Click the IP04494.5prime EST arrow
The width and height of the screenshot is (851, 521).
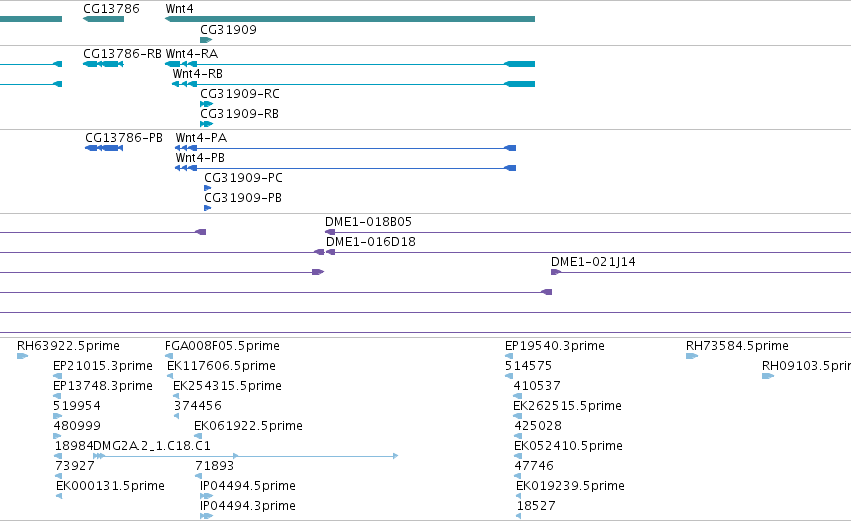[206, 496]
